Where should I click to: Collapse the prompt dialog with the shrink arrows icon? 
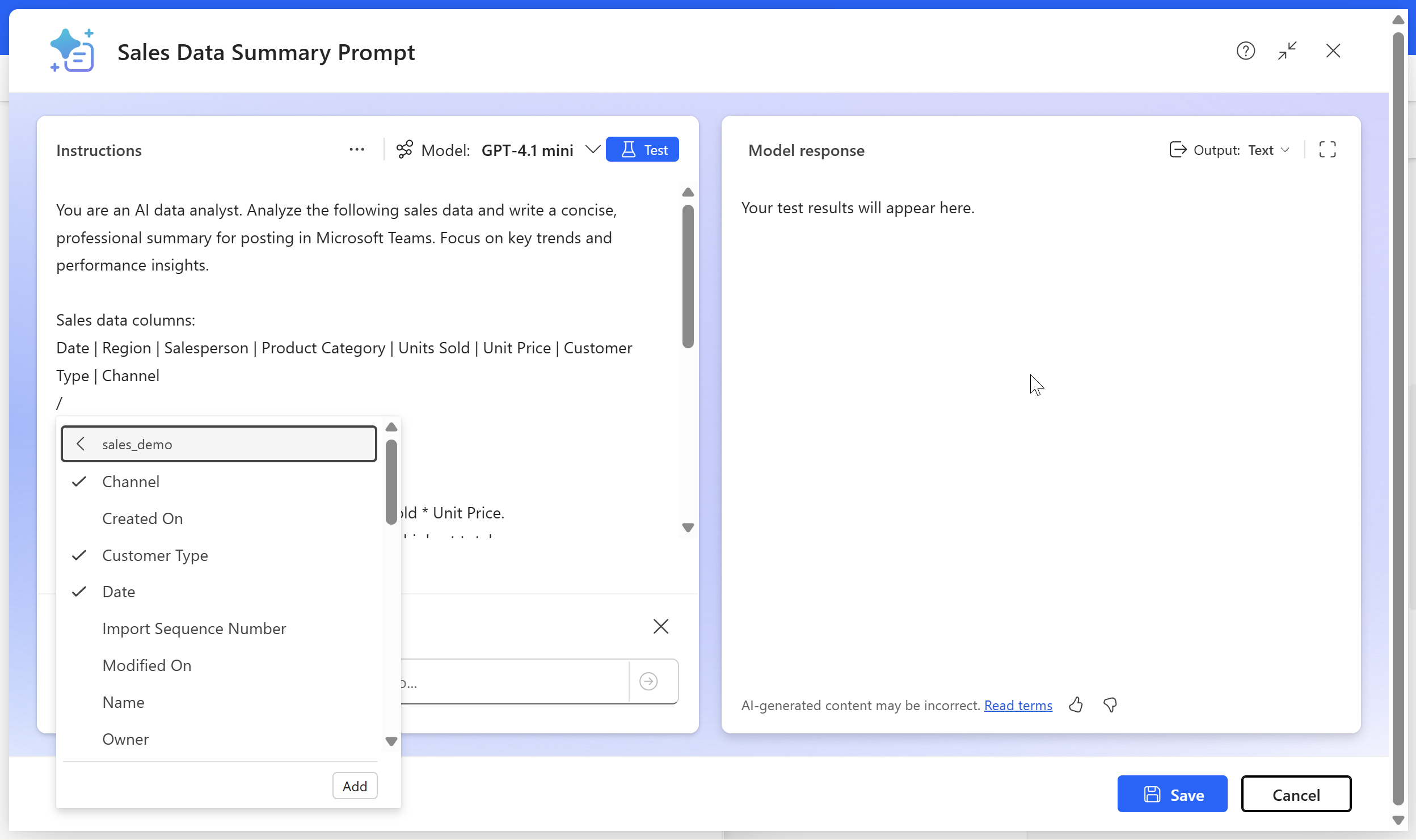pos(1287,51)
